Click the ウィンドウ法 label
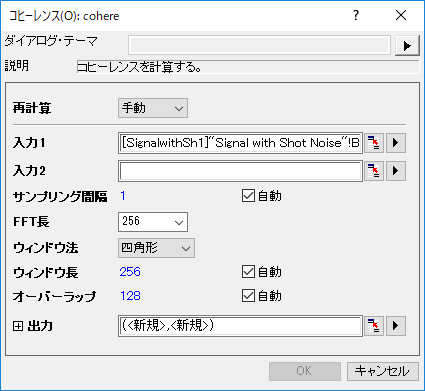The height and width of the screenshot is (391, 425). pyautogui.click(x=46, y=248)
